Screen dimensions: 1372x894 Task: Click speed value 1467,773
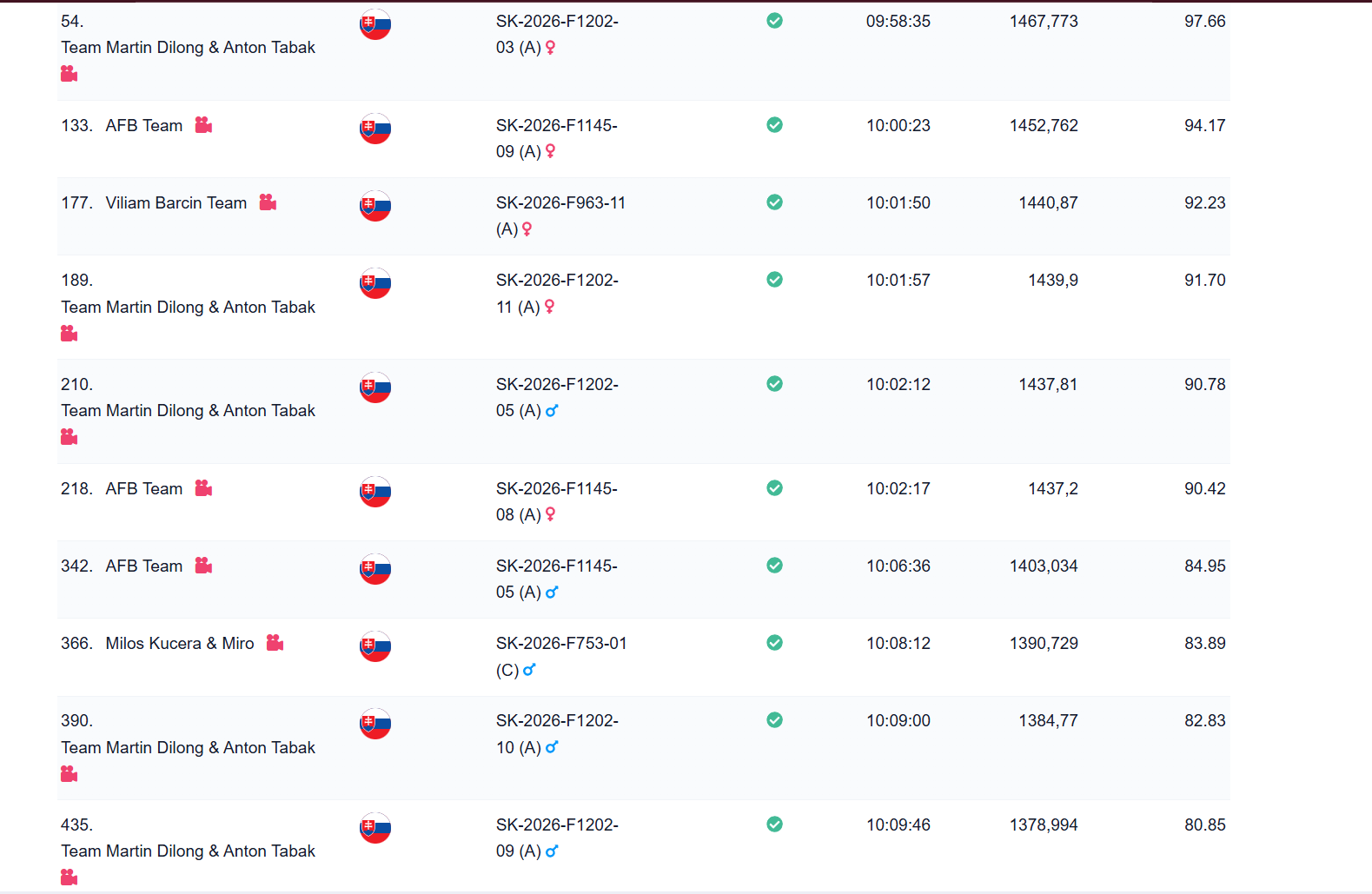[x=1044, y=21]
